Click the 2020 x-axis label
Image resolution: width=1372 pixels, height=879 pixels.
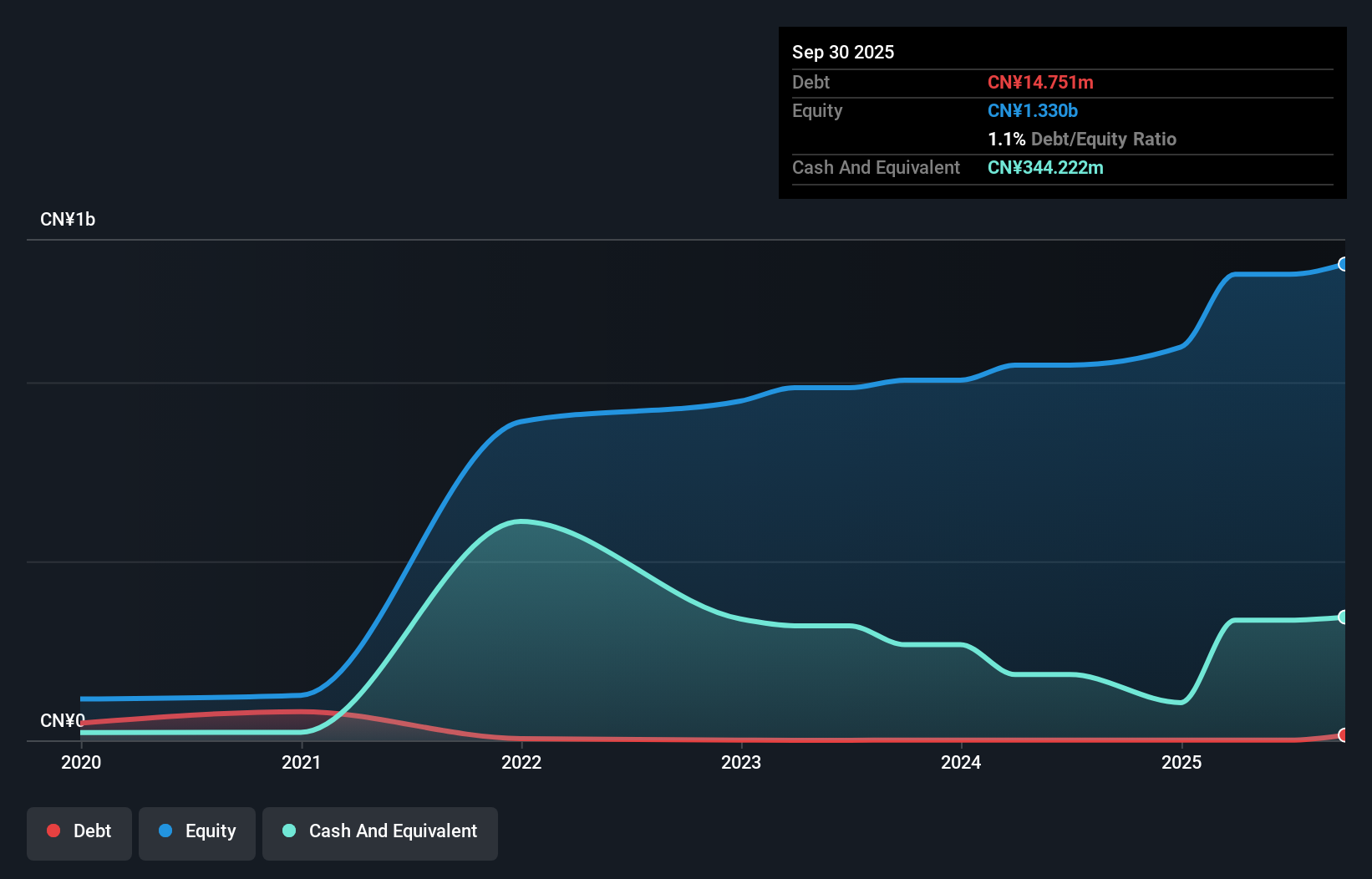pos(81,762)
